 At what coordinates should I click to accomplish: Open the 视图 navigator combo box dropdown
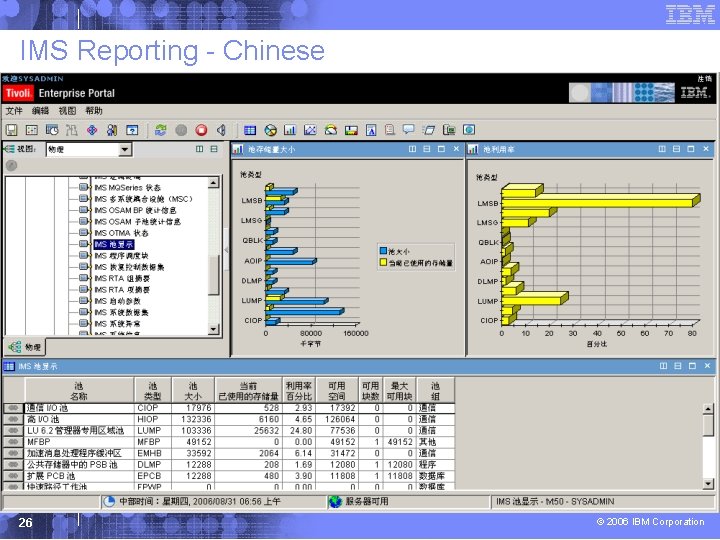click(124, 149)
